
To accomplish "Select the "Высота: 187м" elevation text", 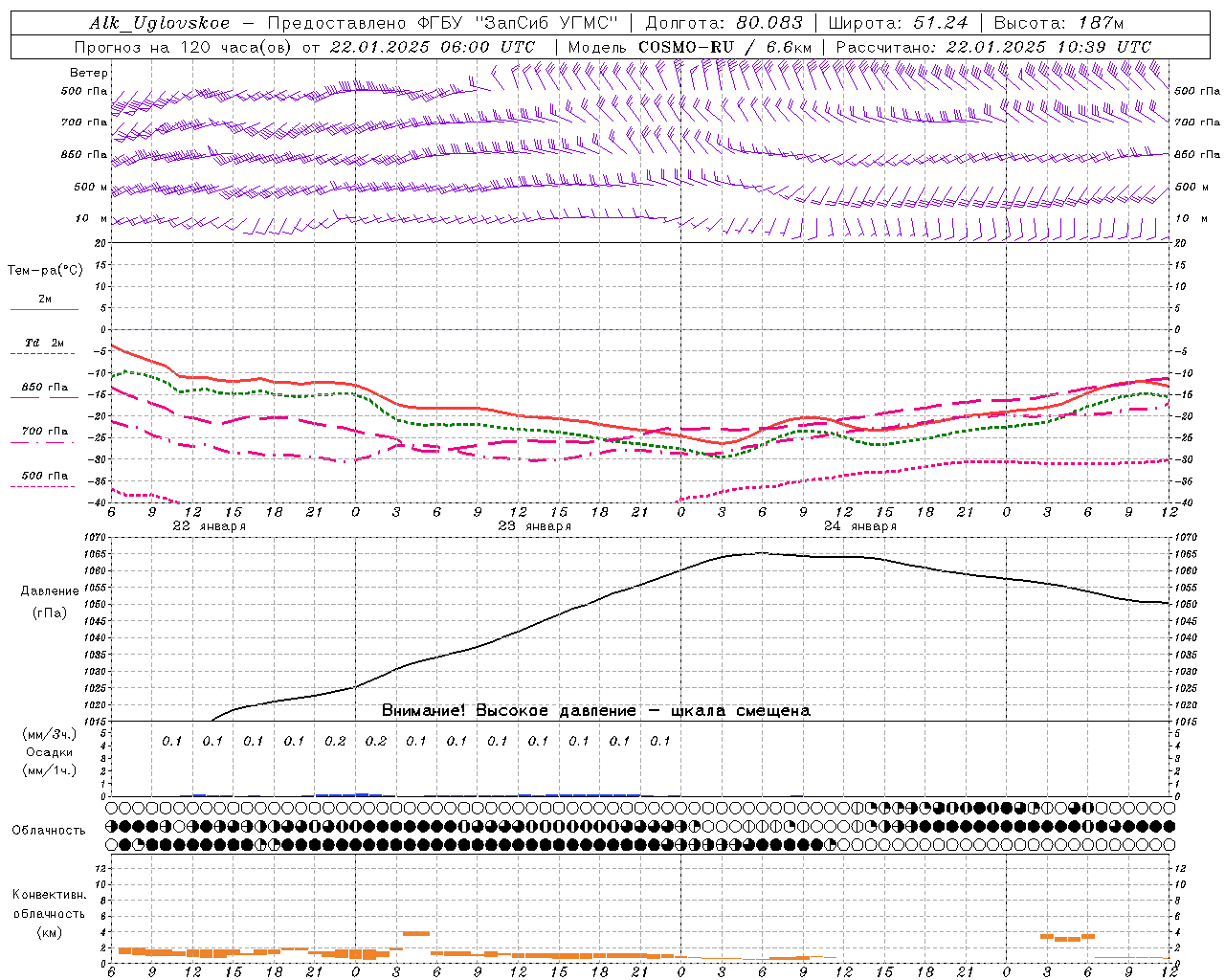I will [1058, 23].
